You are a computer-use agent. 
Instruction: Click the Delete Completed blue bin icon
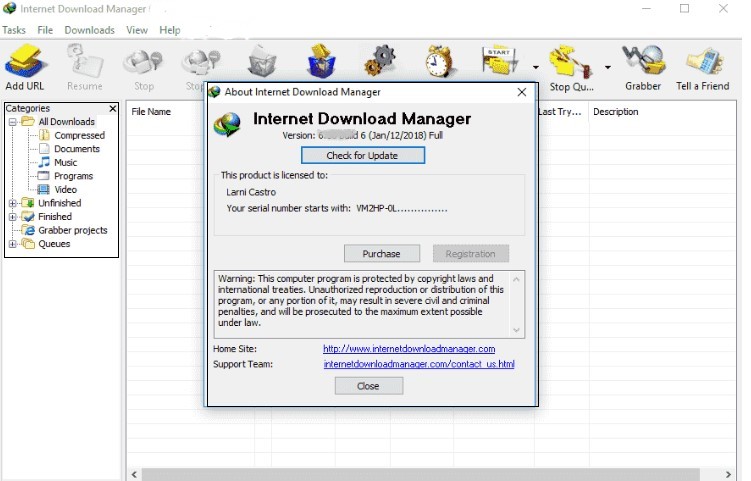pyautogui.click(x=321, y=61)
